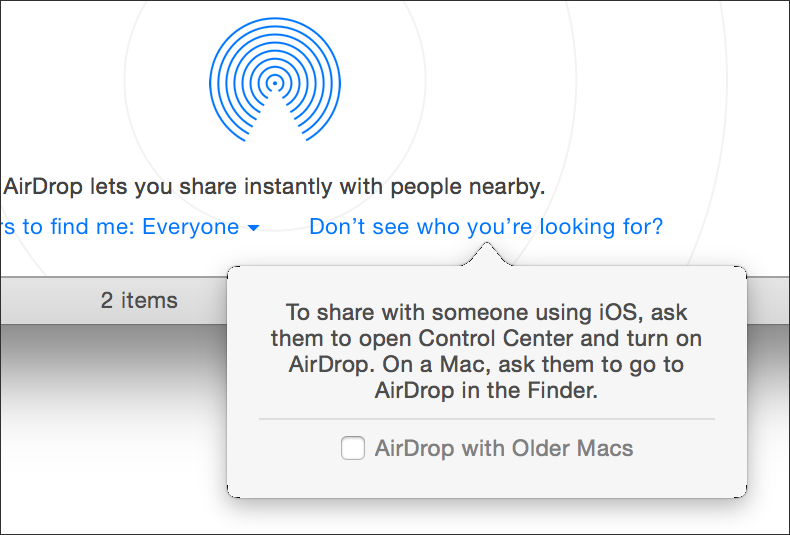This screenshot has height=535, width=790.
Task: Click the status bar area left of "2 items"
Action: 50,301
